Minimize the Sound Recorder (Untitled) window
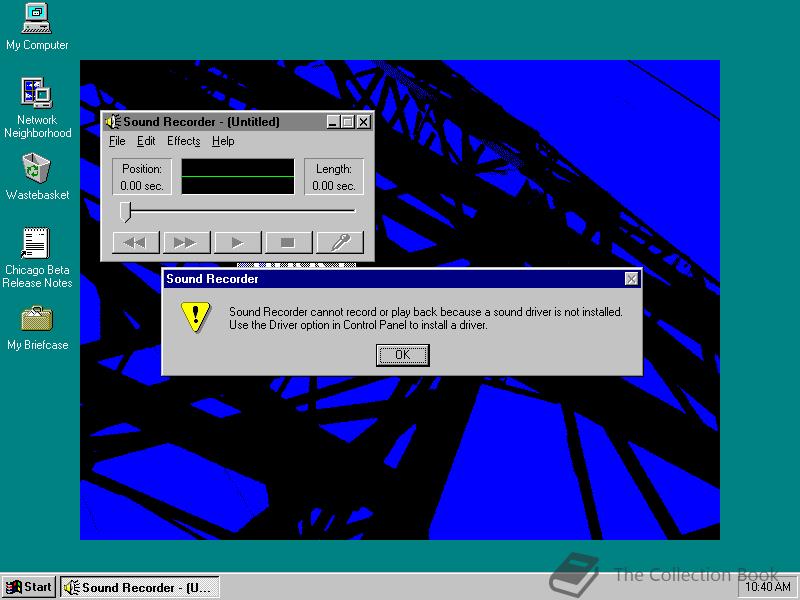Screen dimensions: 800x600 pyautogui.click(x=333, y=122)
